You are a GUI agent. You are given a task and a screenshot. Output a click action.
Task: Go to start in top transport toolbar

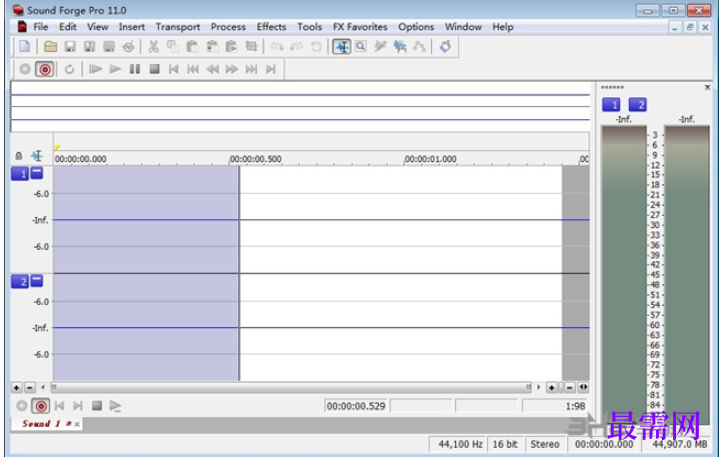click(x=173, y=69)
